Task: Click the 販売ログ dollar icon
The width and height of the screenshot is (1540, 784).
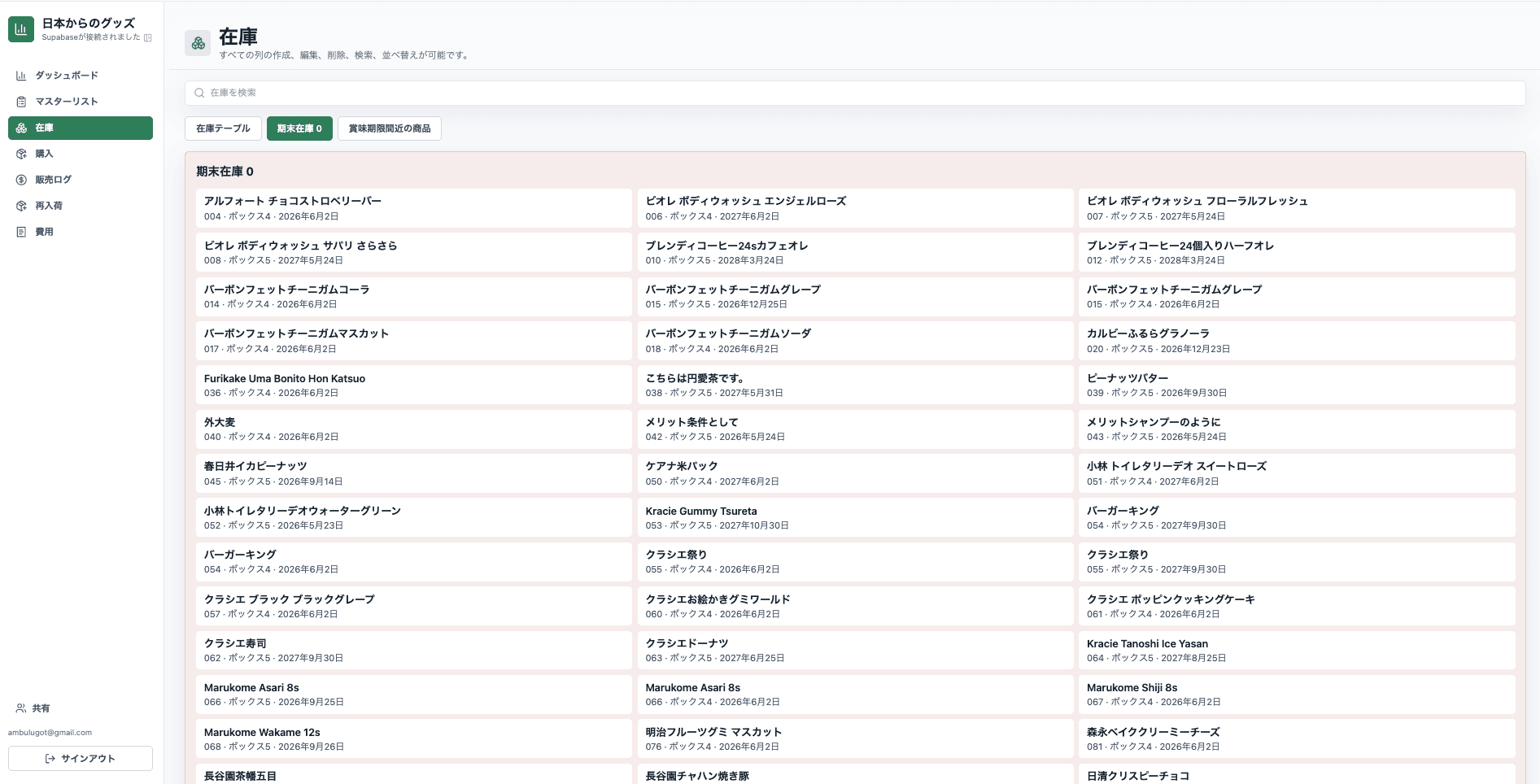Action: tap(21, 180)
